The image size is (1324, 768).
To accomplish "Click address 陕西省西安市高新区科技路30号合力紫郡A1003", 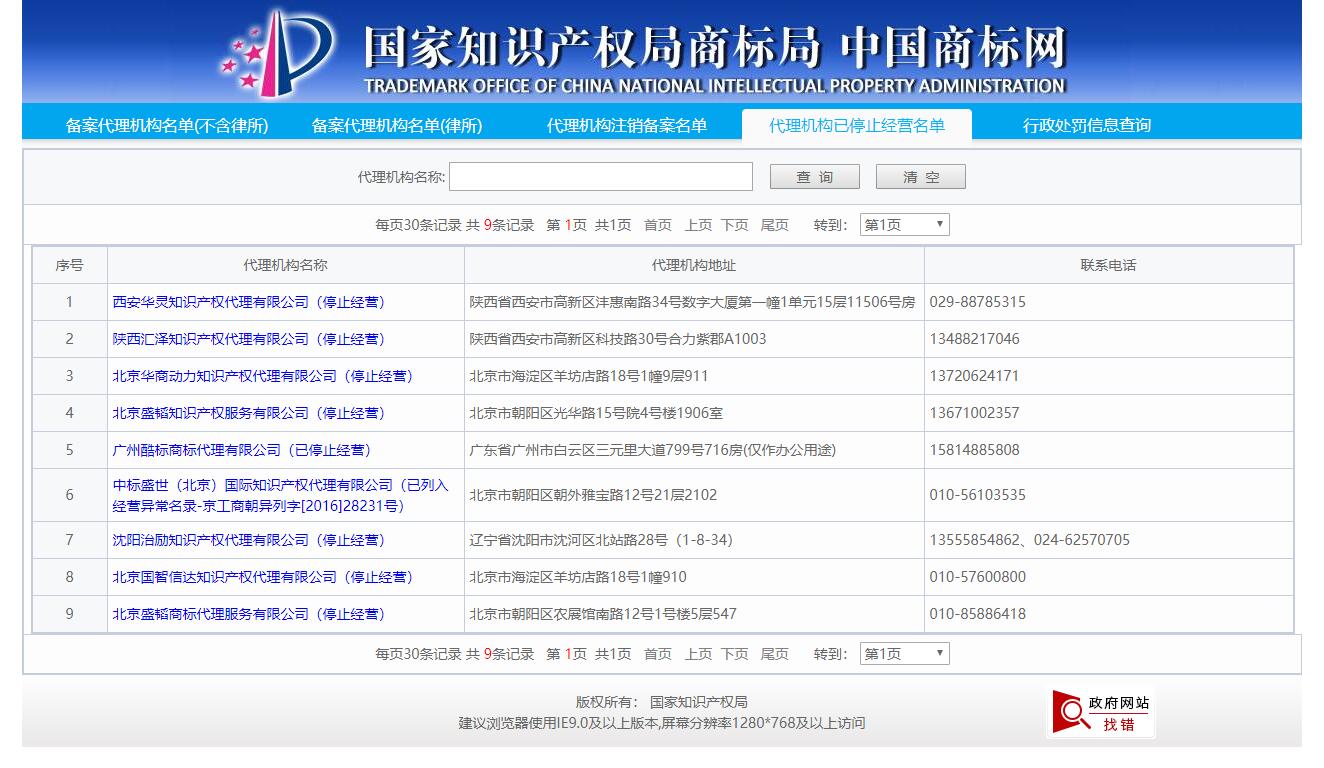I will tap(618, 339).
